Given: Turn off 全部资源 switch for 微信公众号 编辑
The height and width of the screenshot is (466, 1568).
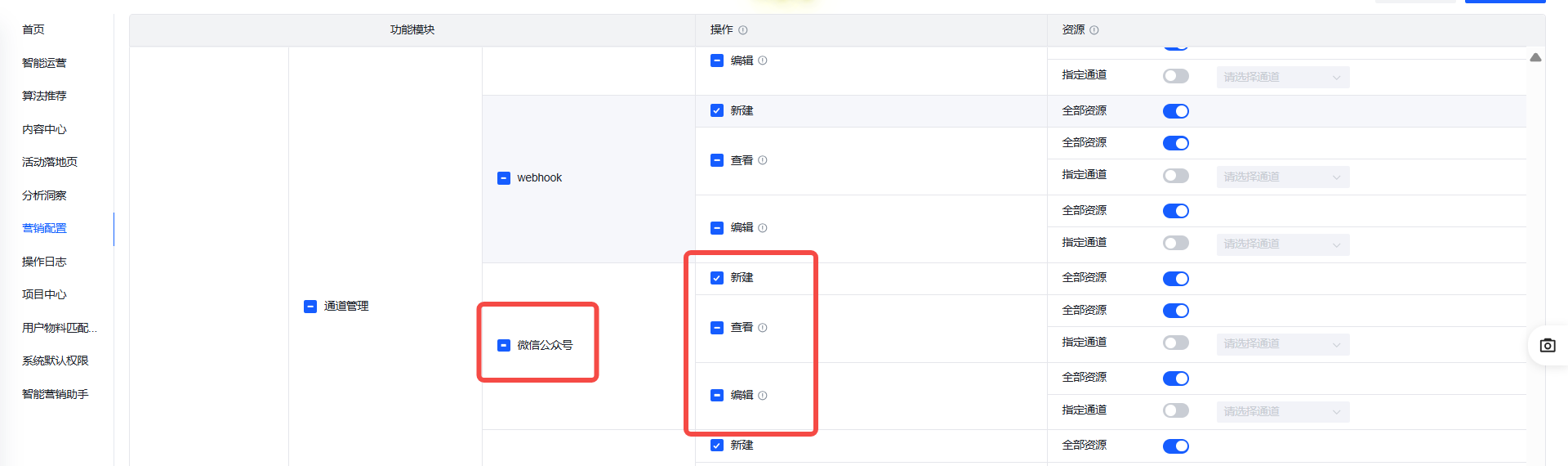Looking at the screenshot, I should (1176, 379).
